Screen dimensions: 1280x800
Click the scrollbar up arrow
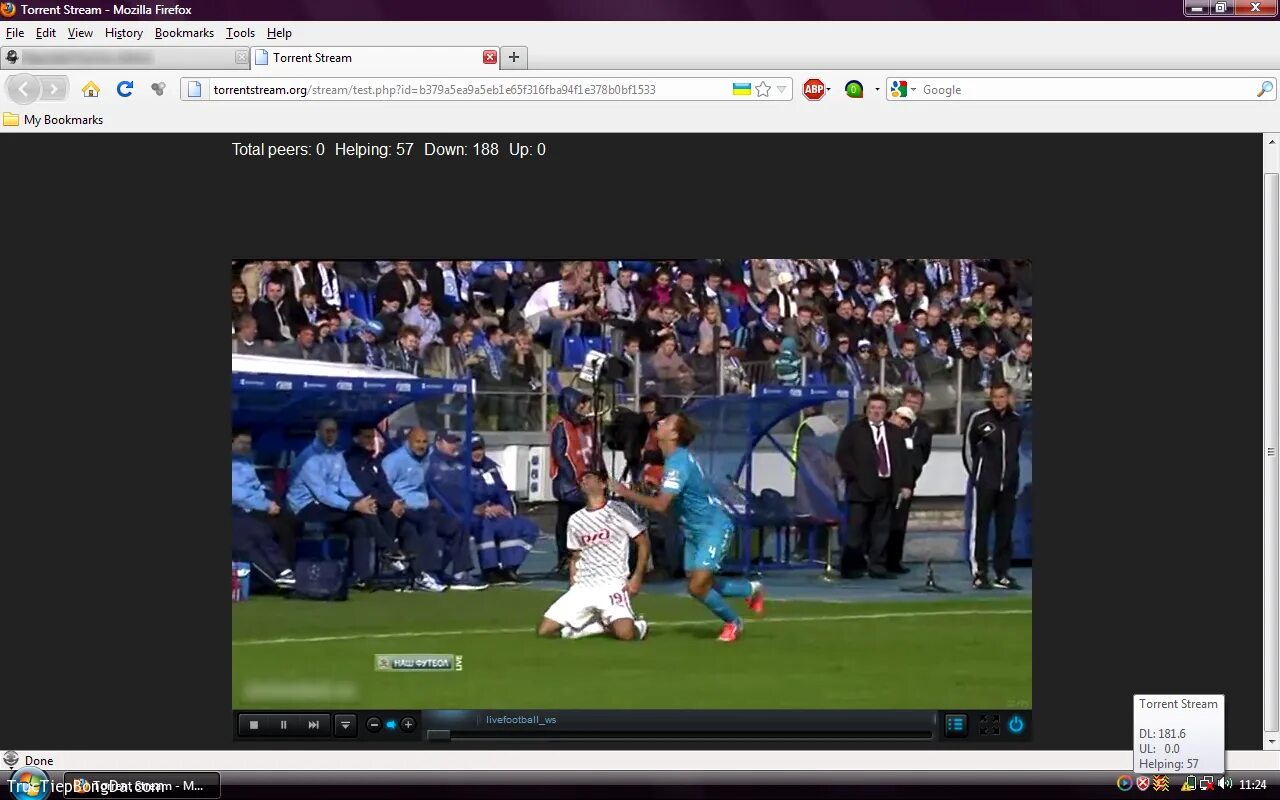tap(1272, 141)
